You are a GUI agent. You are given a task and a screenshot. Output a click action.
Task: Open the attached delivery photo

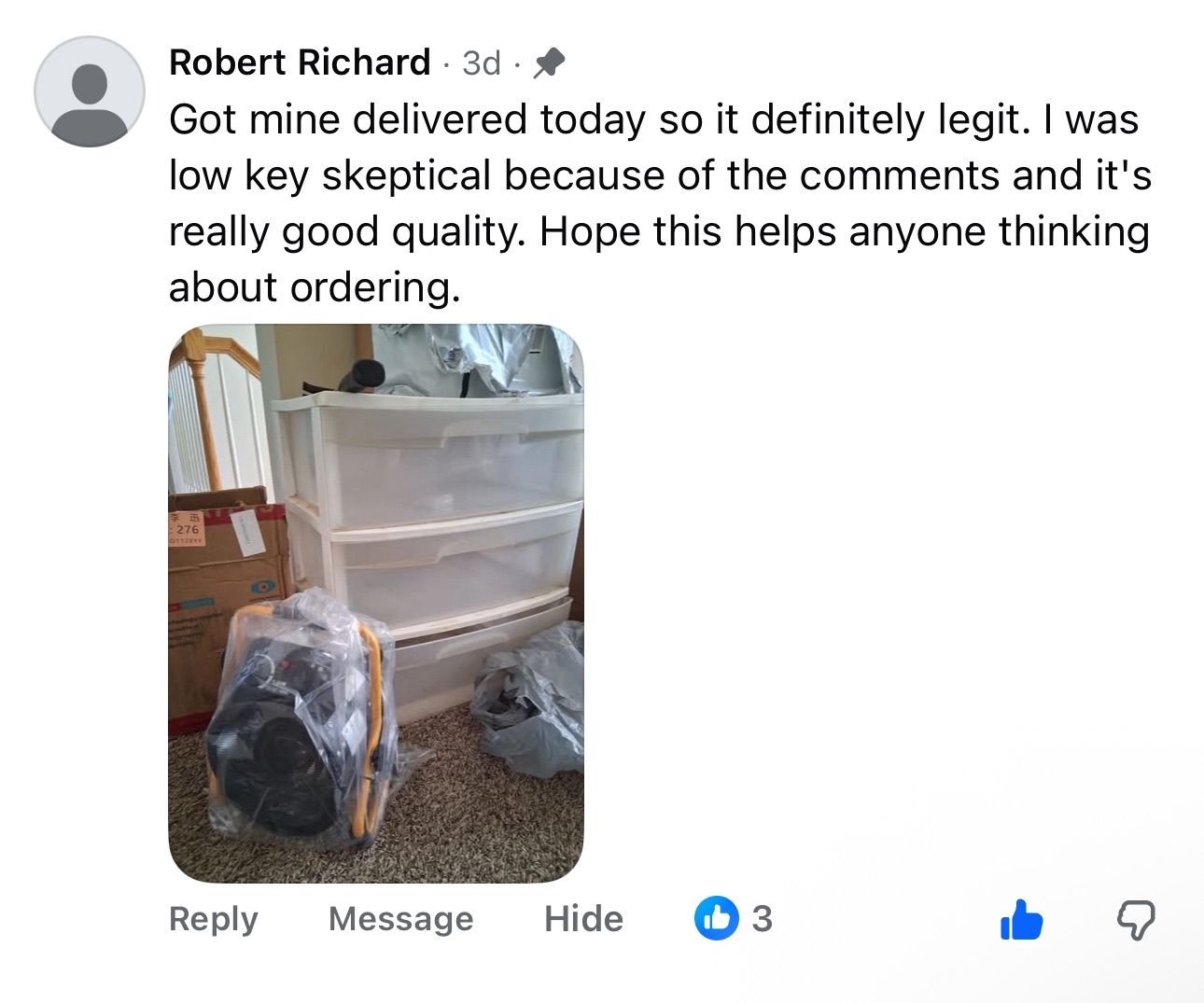[376, 604]
